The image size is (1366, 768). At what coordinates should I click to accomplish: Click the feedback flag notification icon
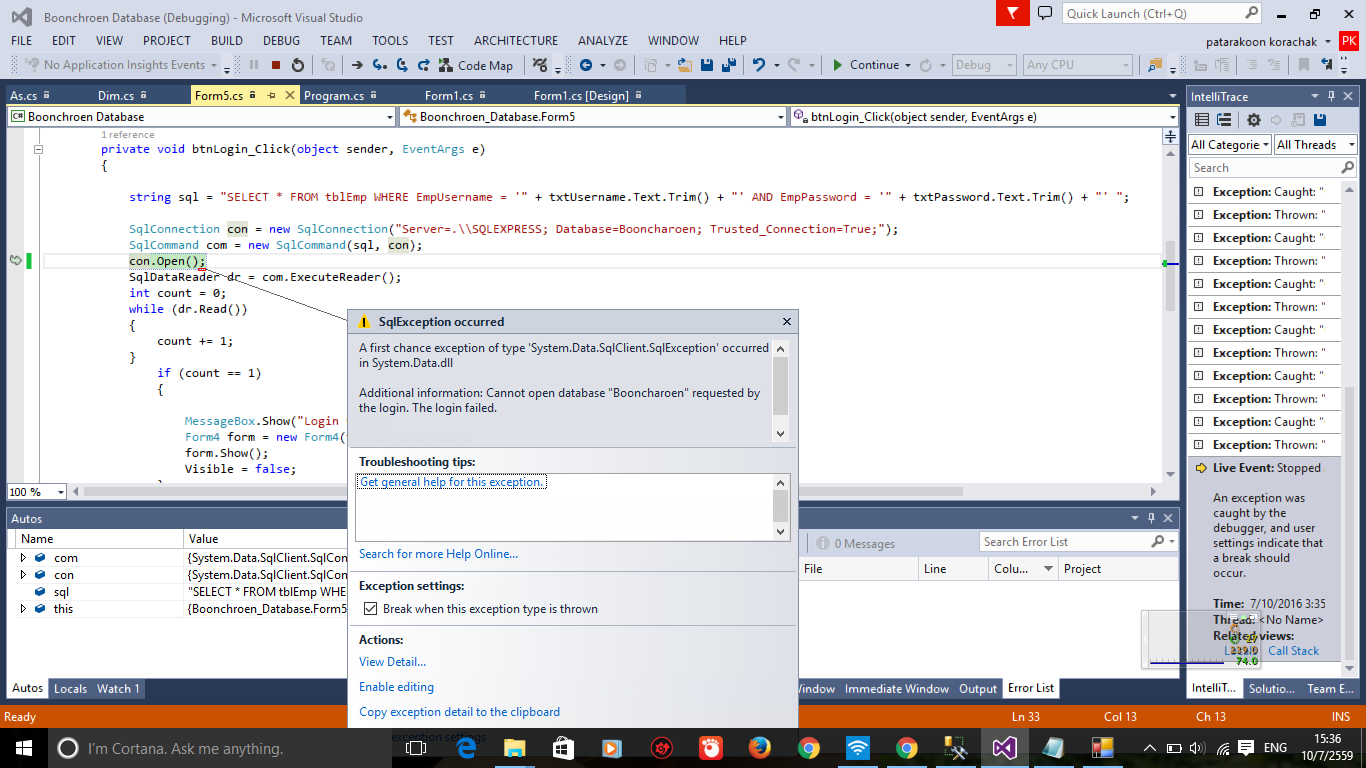(x=1012, y=13)
